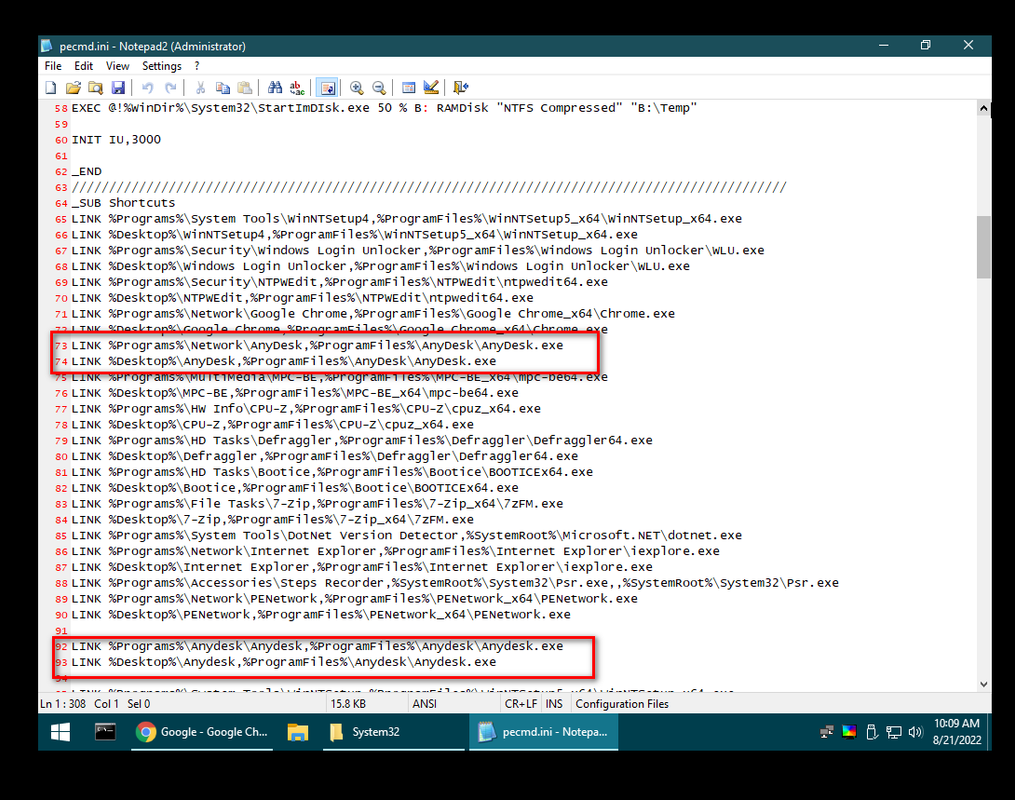Open a file using the Open folder icon
The image size is (1015, 800).
(x=73, y=87)
